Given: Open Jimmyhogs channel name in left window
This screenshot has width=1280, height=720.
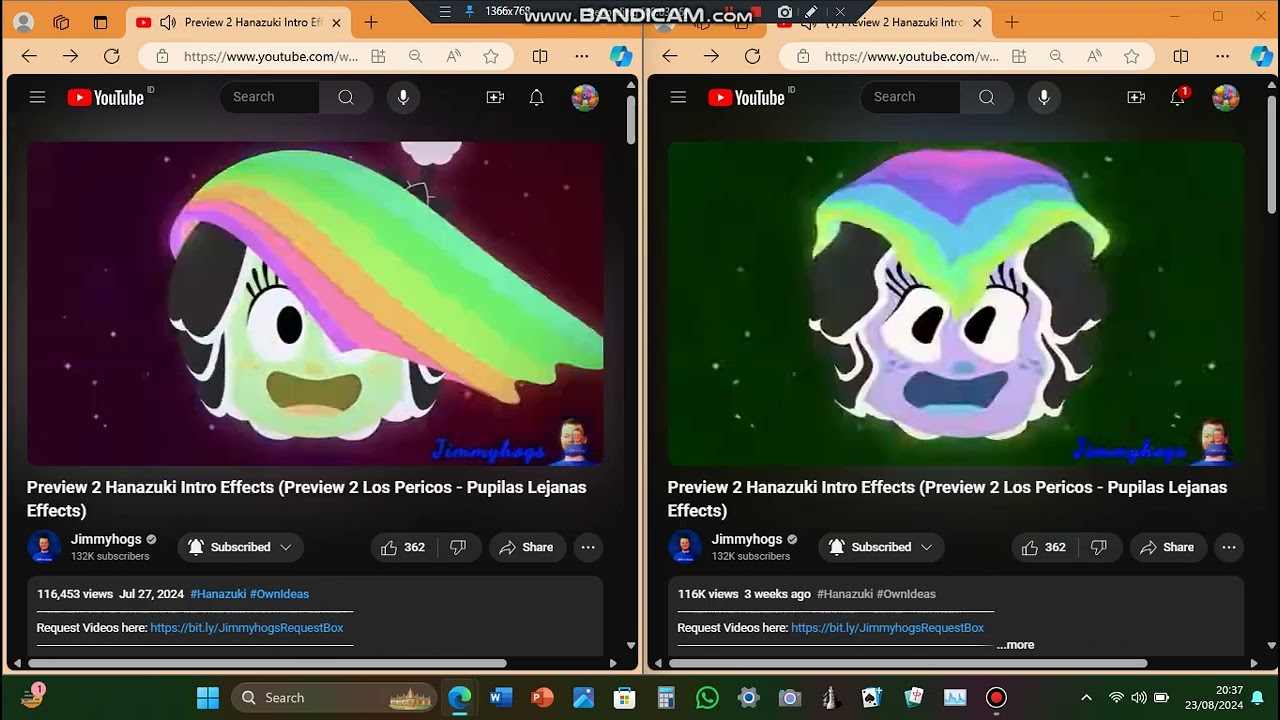Looking at the screenshot, I should 104,539.
